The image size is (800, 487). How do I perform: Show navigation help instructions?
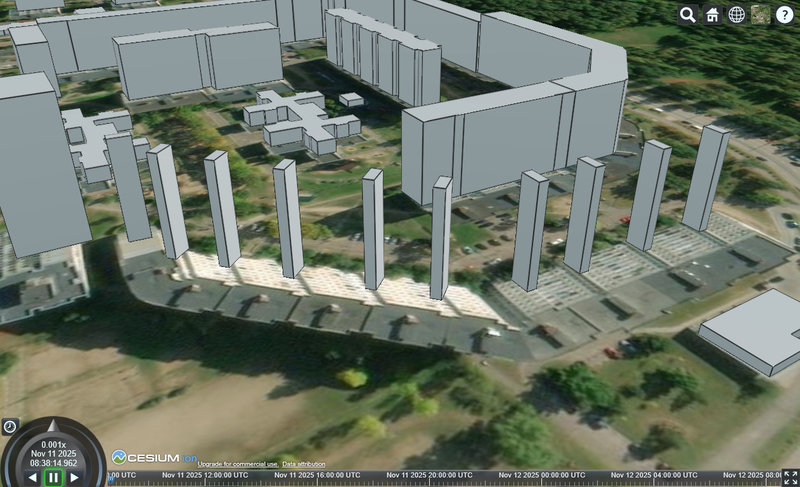tap(784, 14)
